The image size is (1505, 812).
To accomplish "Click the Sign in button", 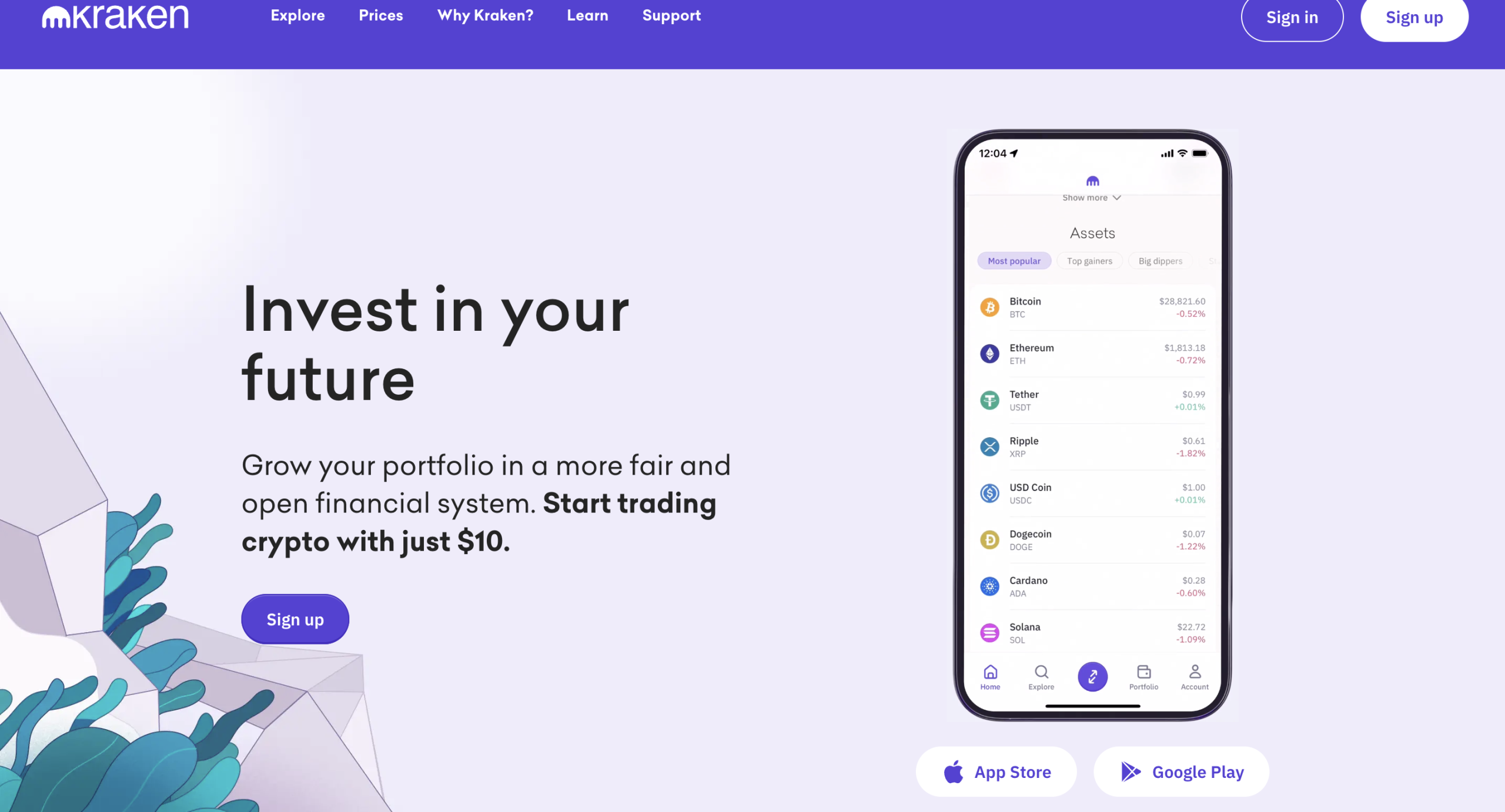I will coord(1292,17).
